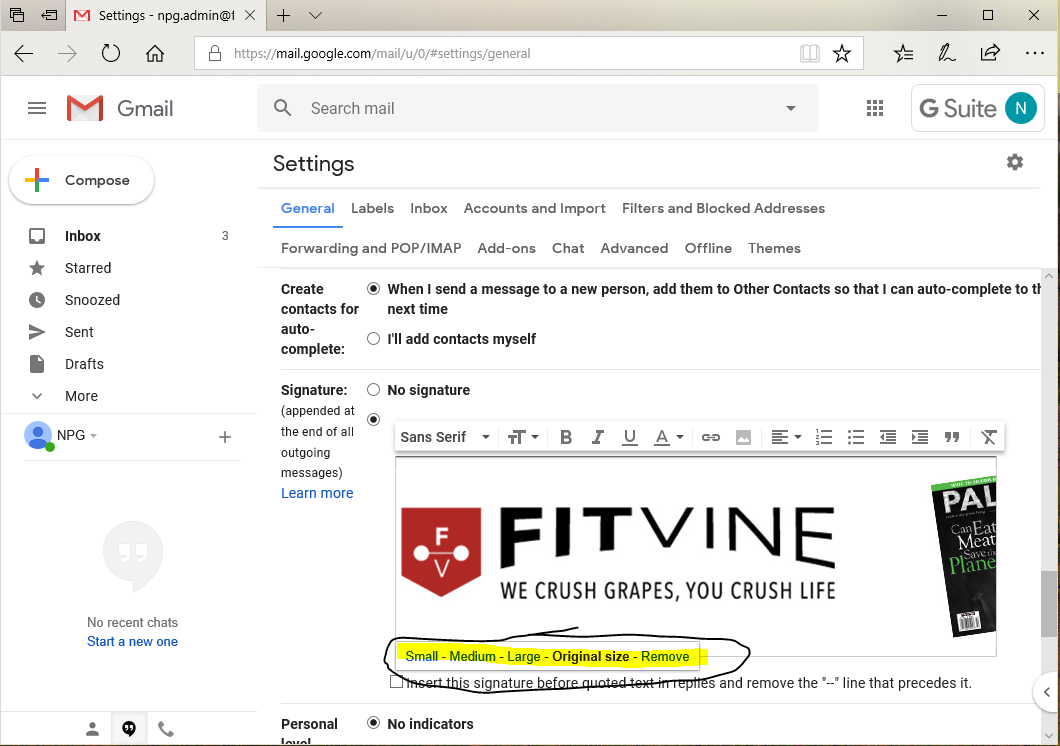1060x746 pixels.
Task: Open Gmail main menu hamburger icon
Action: [x=37, y=108]
